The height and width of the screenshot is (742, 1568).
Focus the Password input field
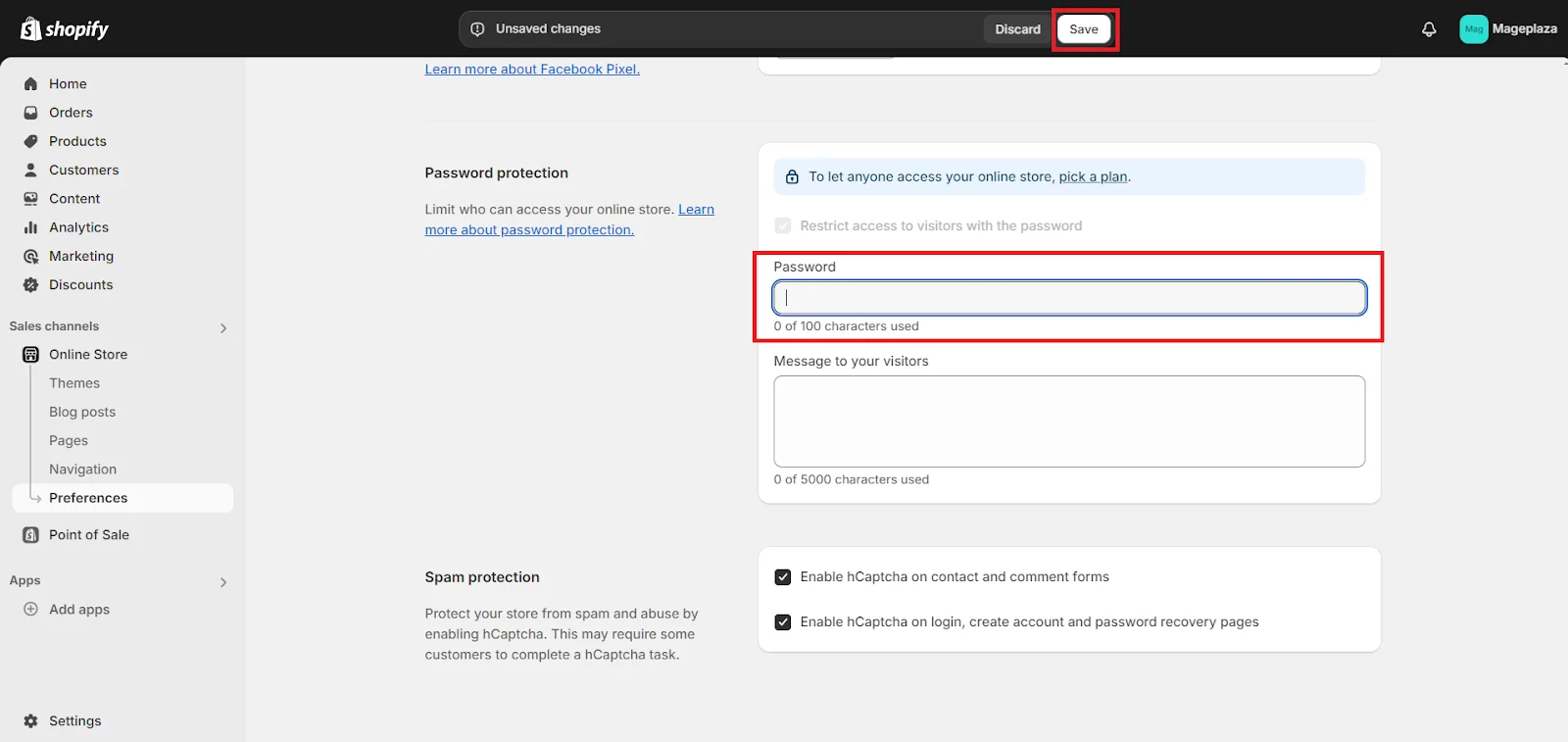[1069, 298]
